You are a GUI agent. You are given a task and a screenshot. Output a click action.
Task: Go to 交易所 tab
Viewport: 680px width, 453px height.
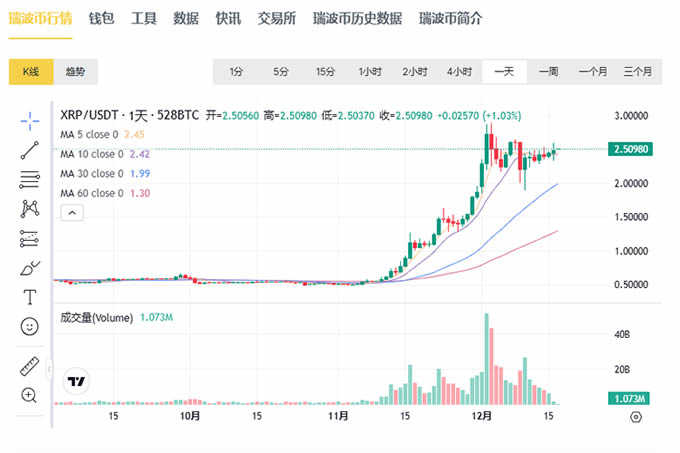[x=275, y=18]
